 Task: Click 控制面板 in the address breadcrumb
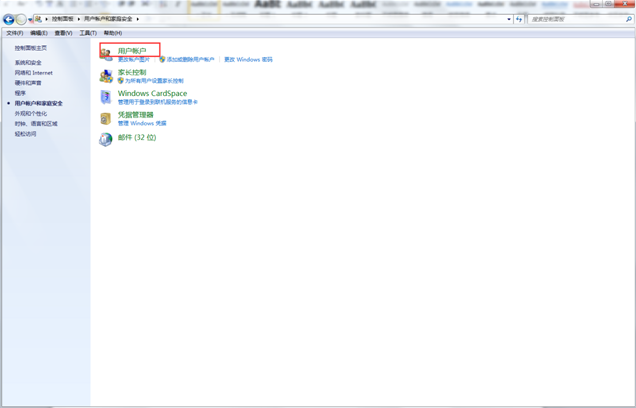click(x=62, y=19)
